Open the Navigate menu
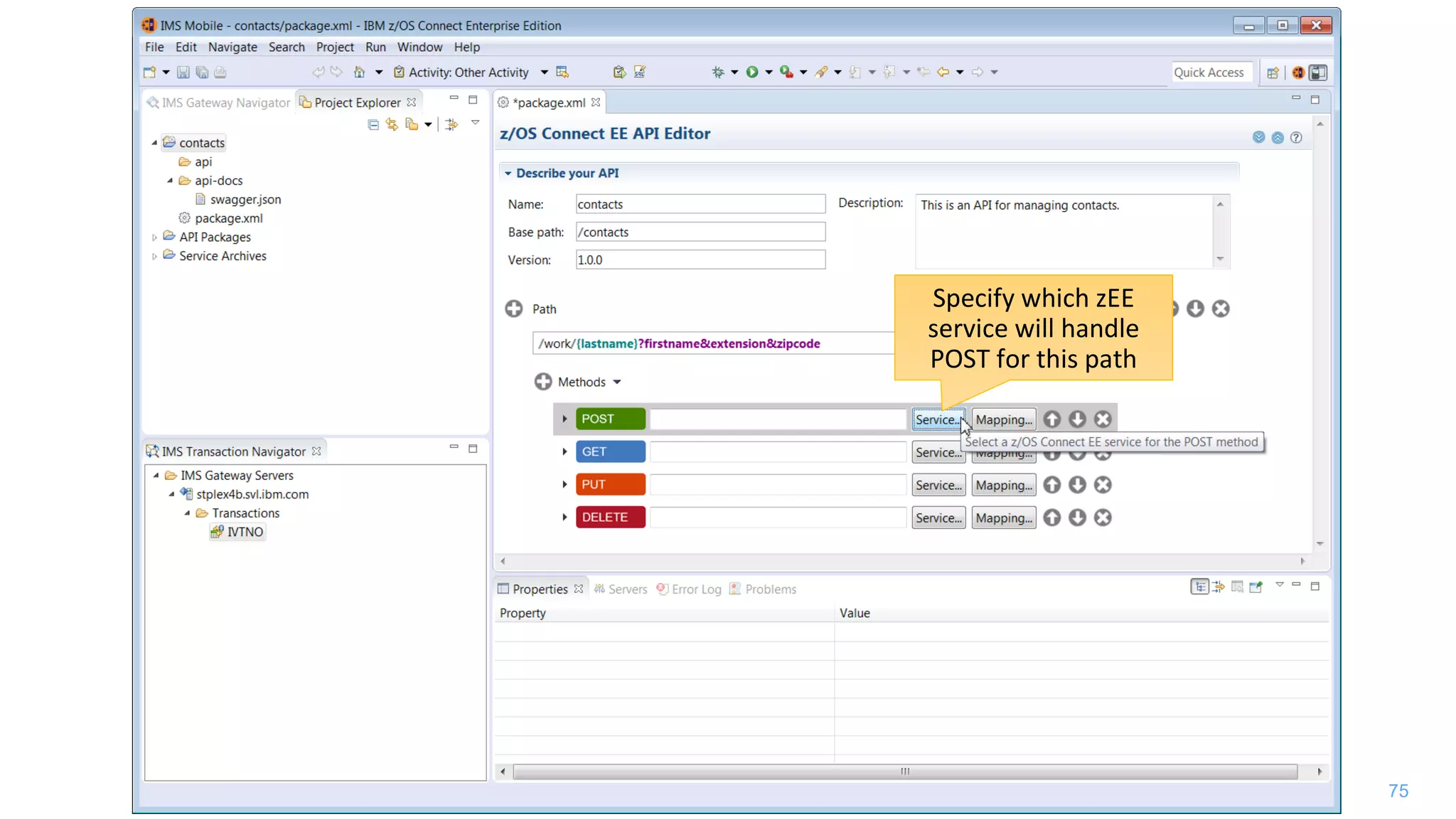Viewport: 1456px width, 819px height. pos(232,47)
